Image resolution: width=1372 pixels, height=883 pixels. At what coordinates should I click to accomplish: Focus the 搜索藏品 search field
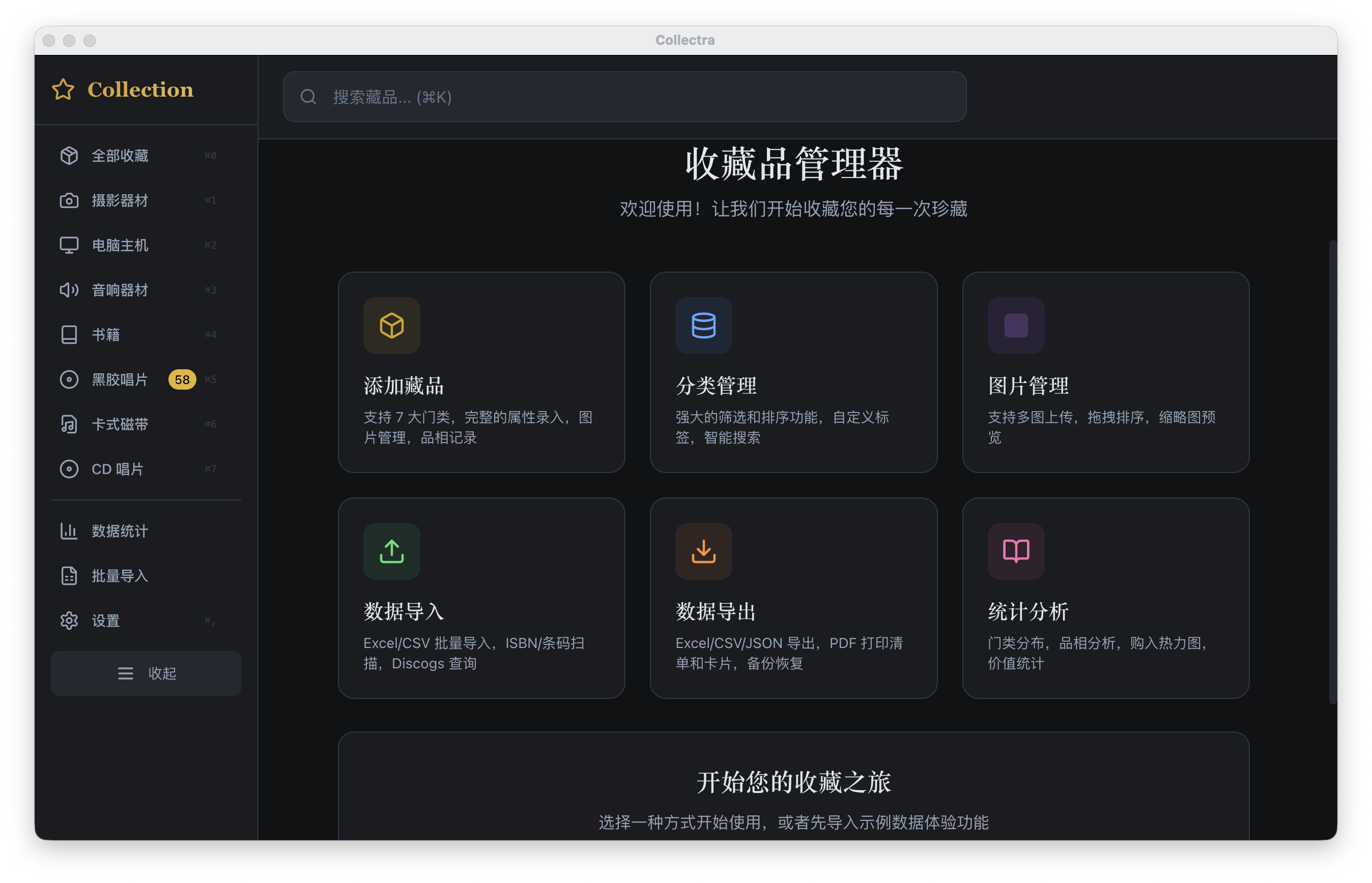[x=624, y=97]
